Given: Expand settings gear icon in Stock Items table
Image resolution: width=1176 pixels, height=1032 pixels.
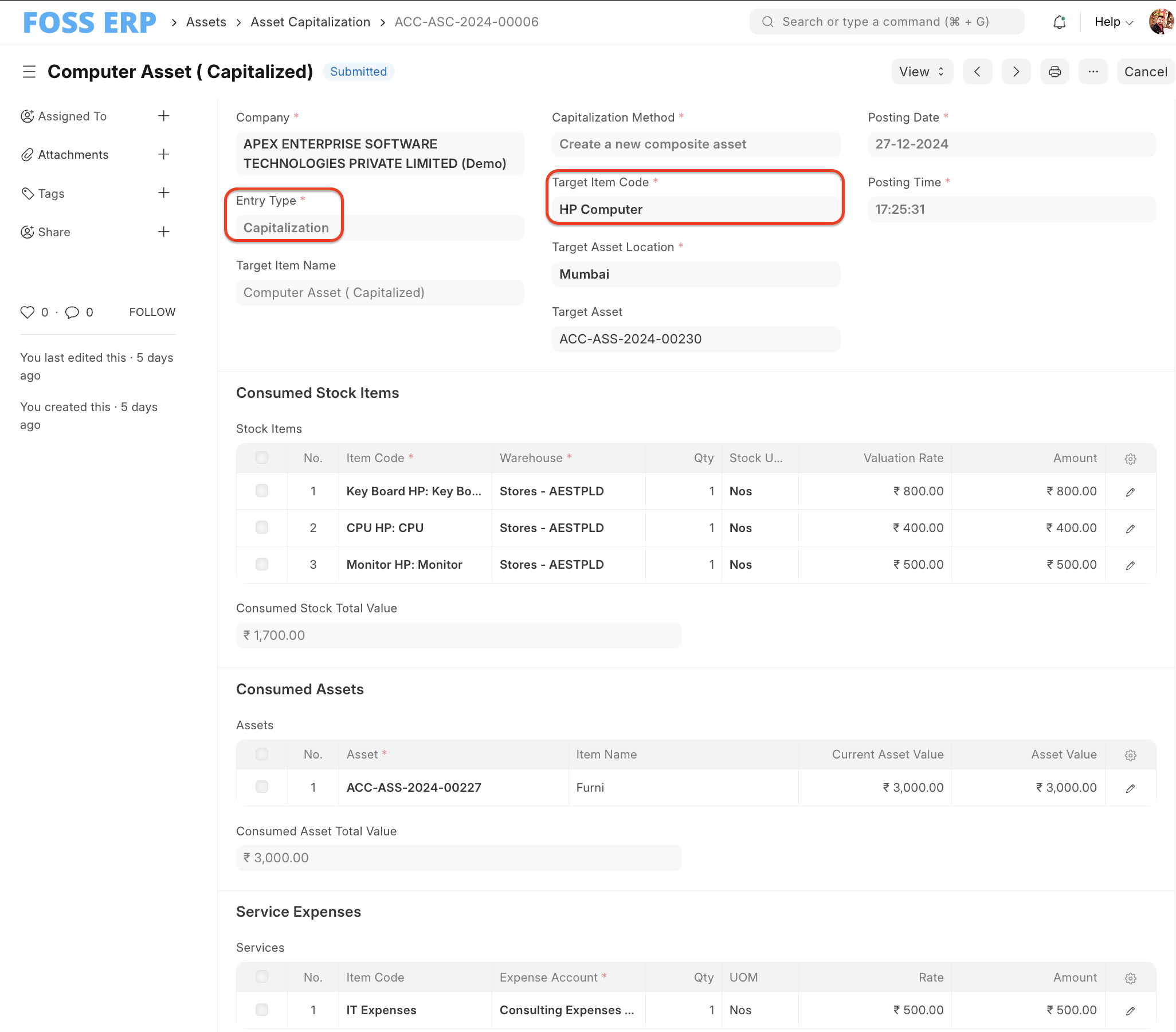Looking at the screenshot, I should (x=1131, y=458).
